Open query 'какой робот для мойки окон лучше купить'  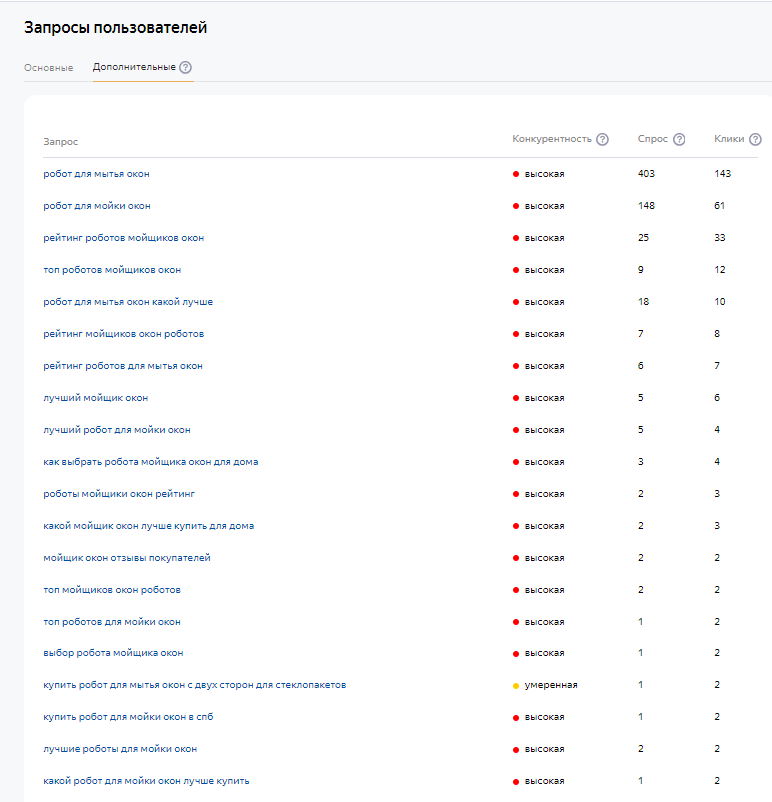[146, 781]
